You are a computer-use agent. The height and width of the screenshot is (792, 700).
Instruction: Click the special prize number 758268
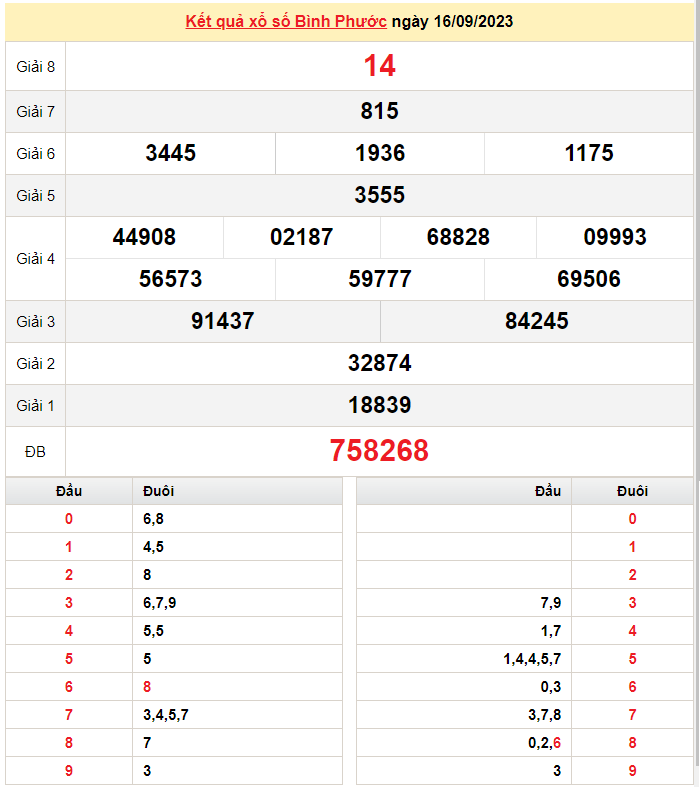coord(379,451)
